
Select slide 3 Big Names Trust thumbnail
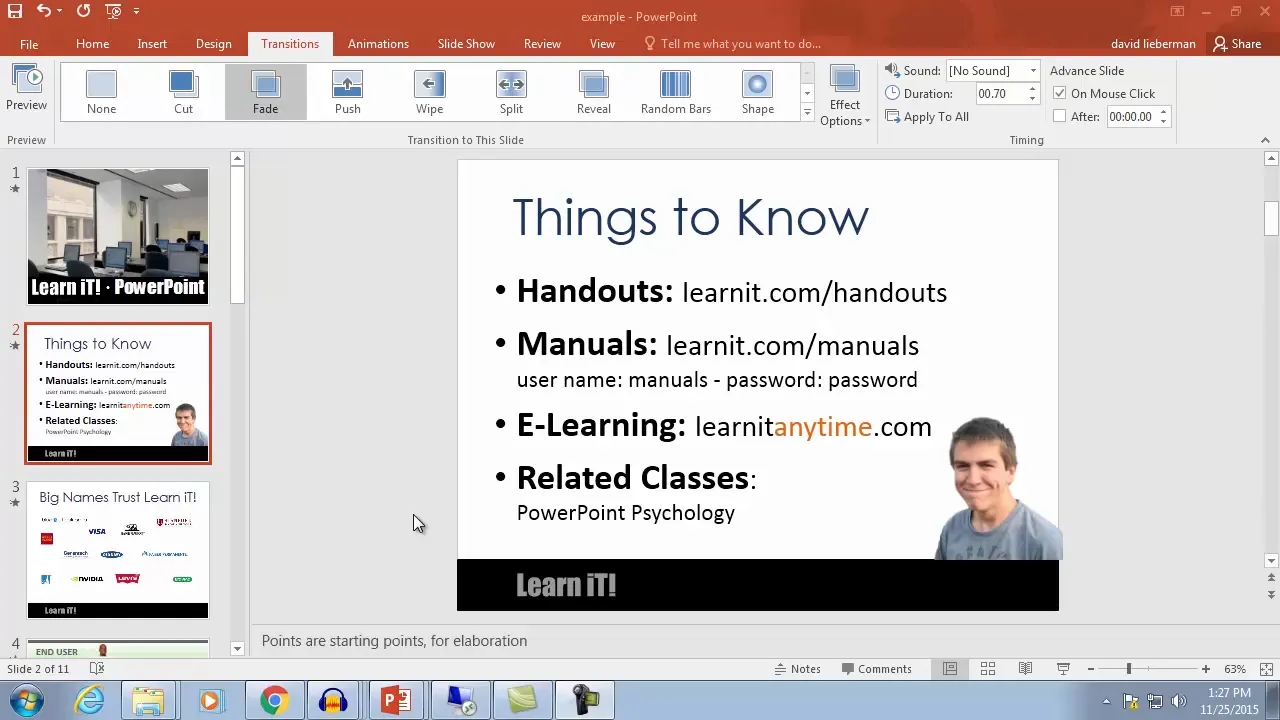(x=118, y=550)
